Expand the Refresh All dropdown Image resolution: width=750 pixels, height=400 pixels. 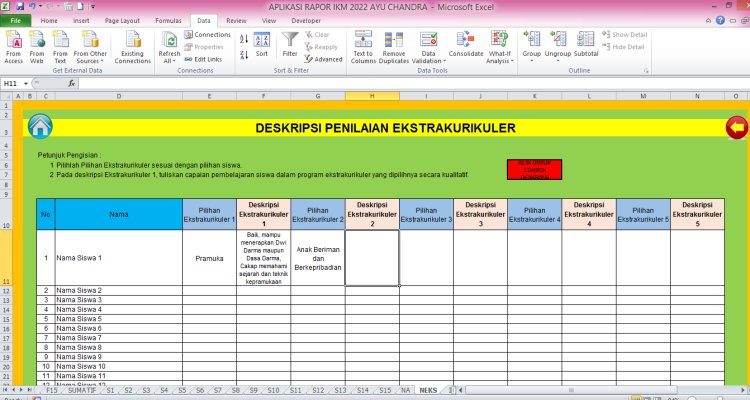pyautogui.click(x=169, y=61)
